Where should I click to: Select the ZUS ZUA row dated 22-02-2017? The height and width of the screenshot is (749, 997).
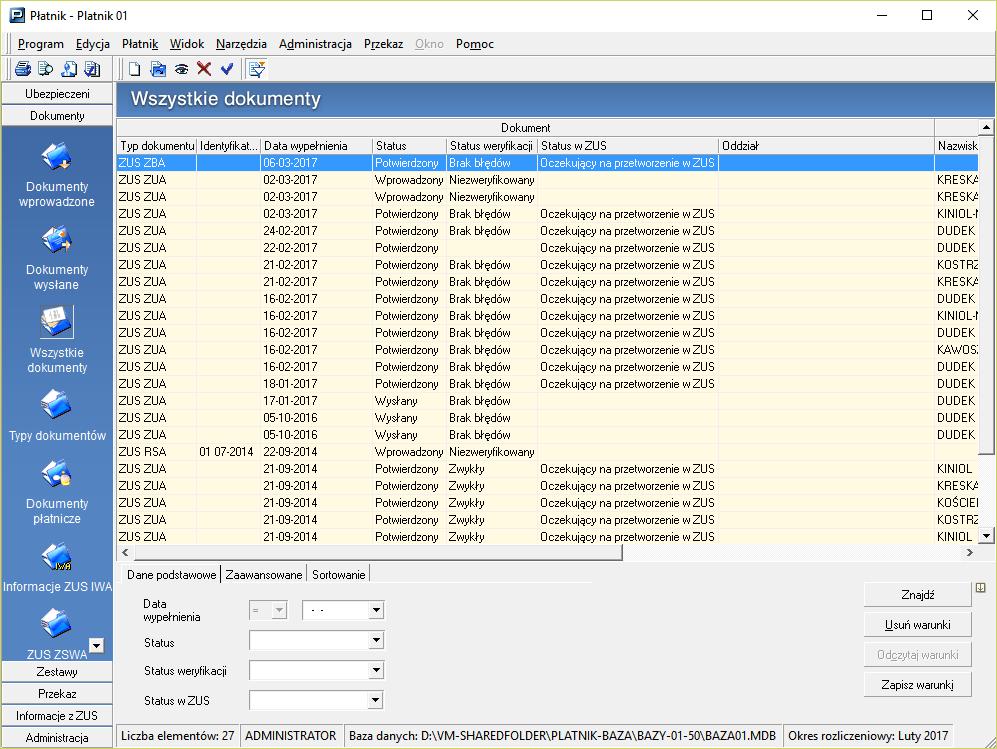547,247
